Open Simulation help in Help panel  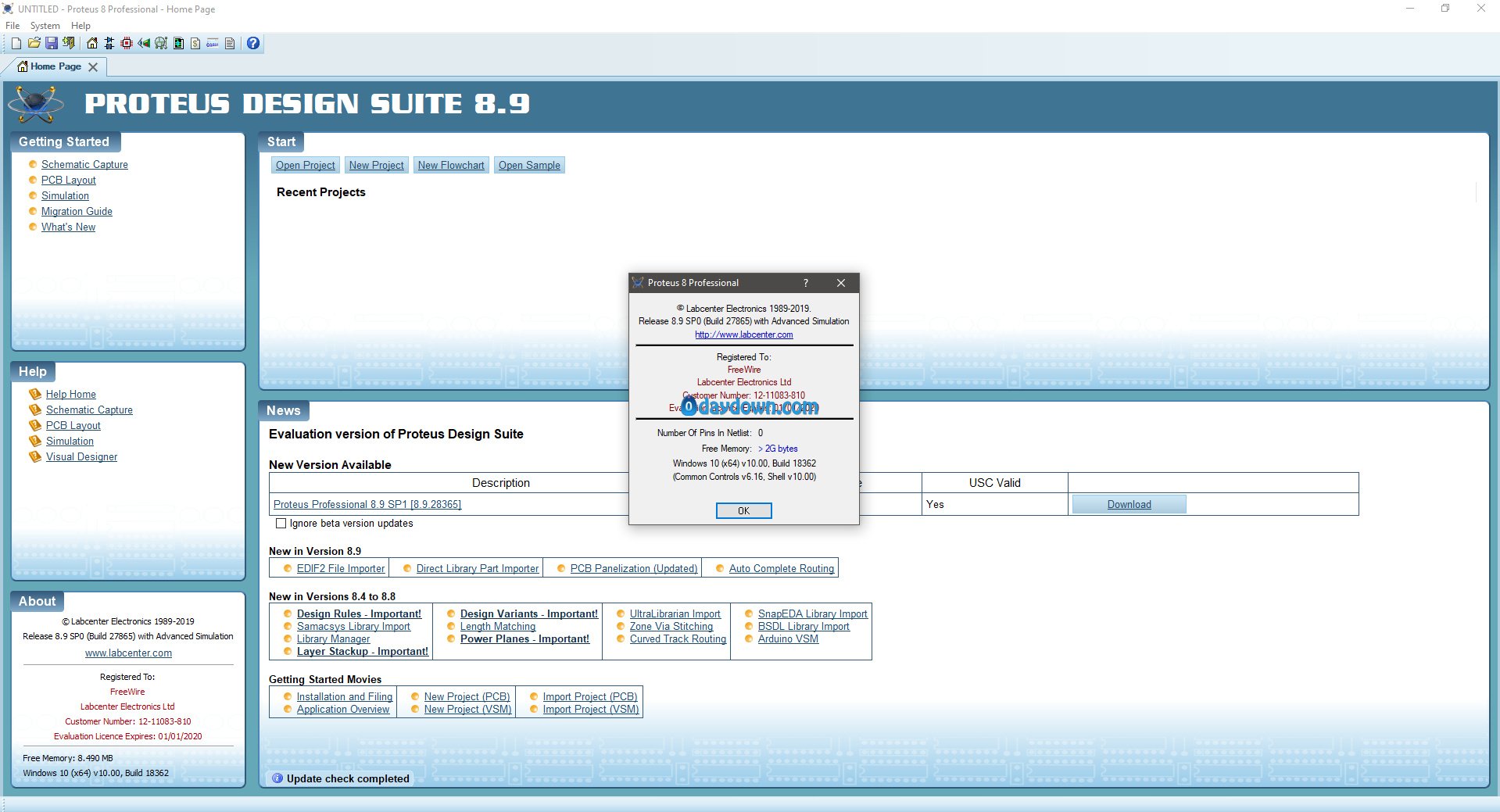pos(70,441)
